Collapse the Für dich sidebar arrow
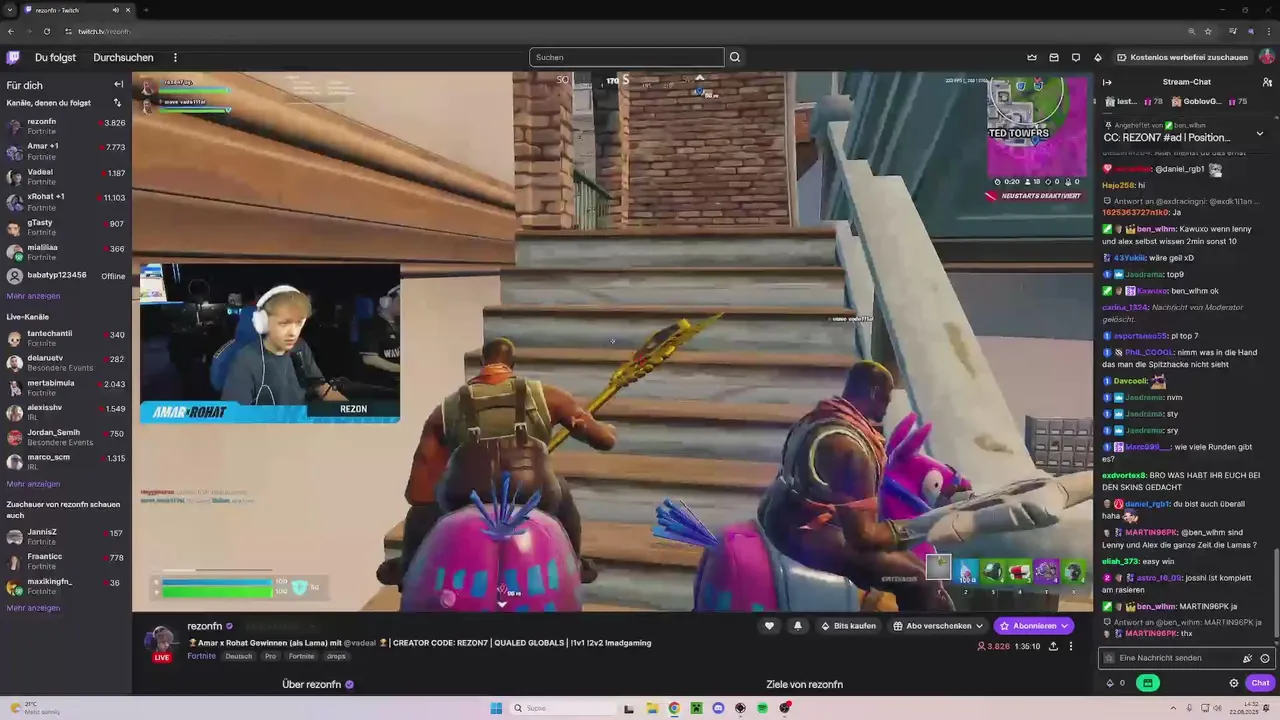 [118, 85]
